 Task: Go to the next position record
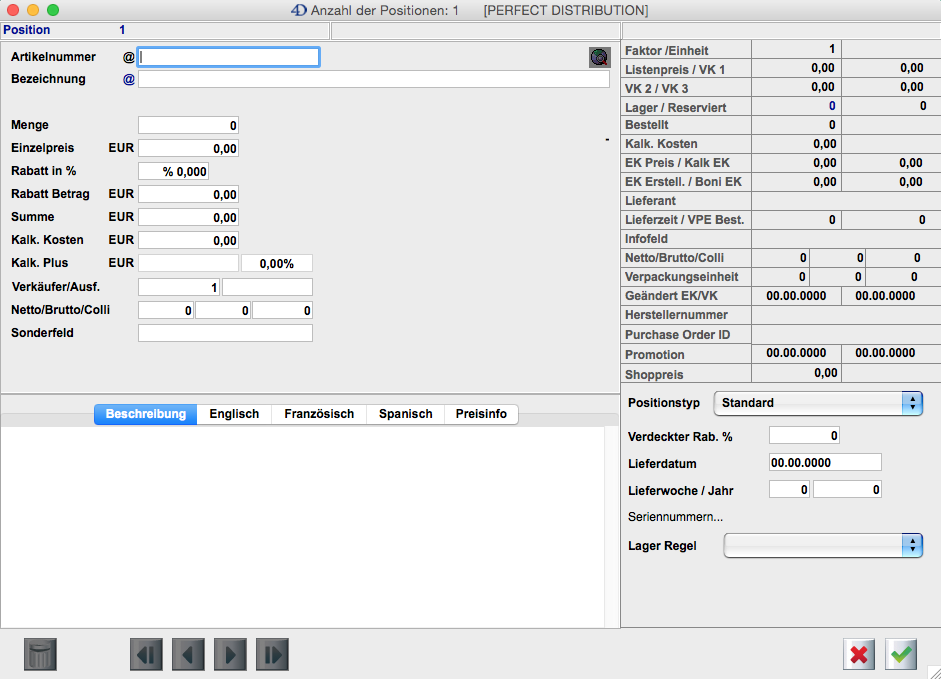pyautogui.click(x=230, y=655)
